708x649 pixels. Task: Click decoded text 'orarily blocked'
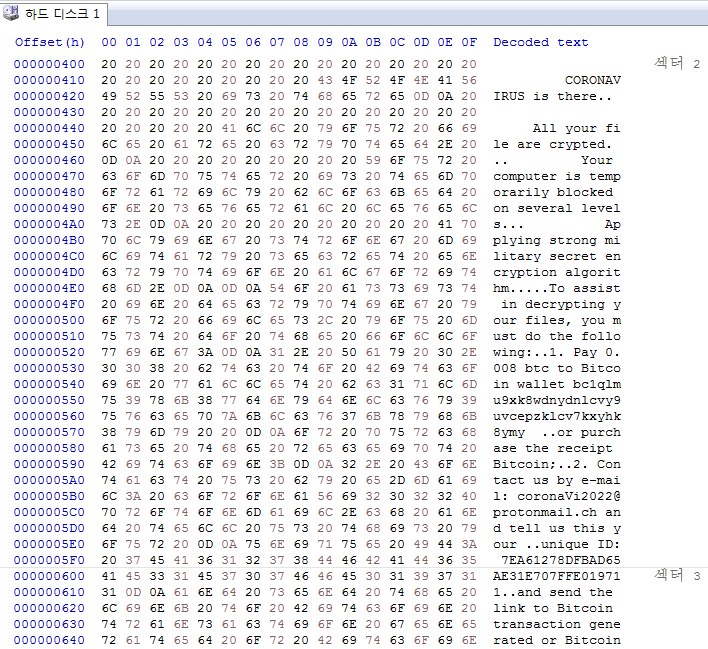(553, 192)
